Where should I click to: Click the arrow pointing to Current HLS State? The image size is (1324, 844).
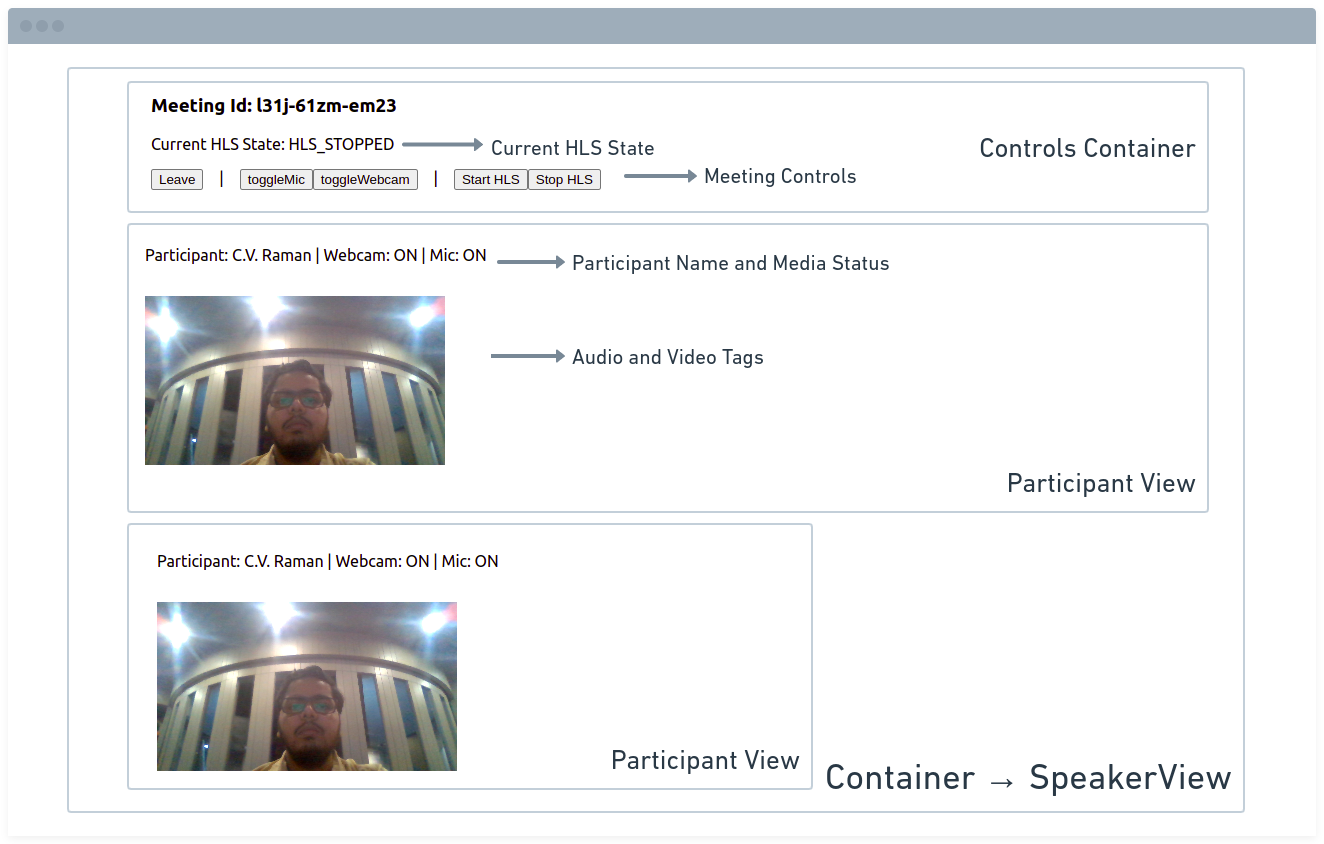tap(442, 145)
